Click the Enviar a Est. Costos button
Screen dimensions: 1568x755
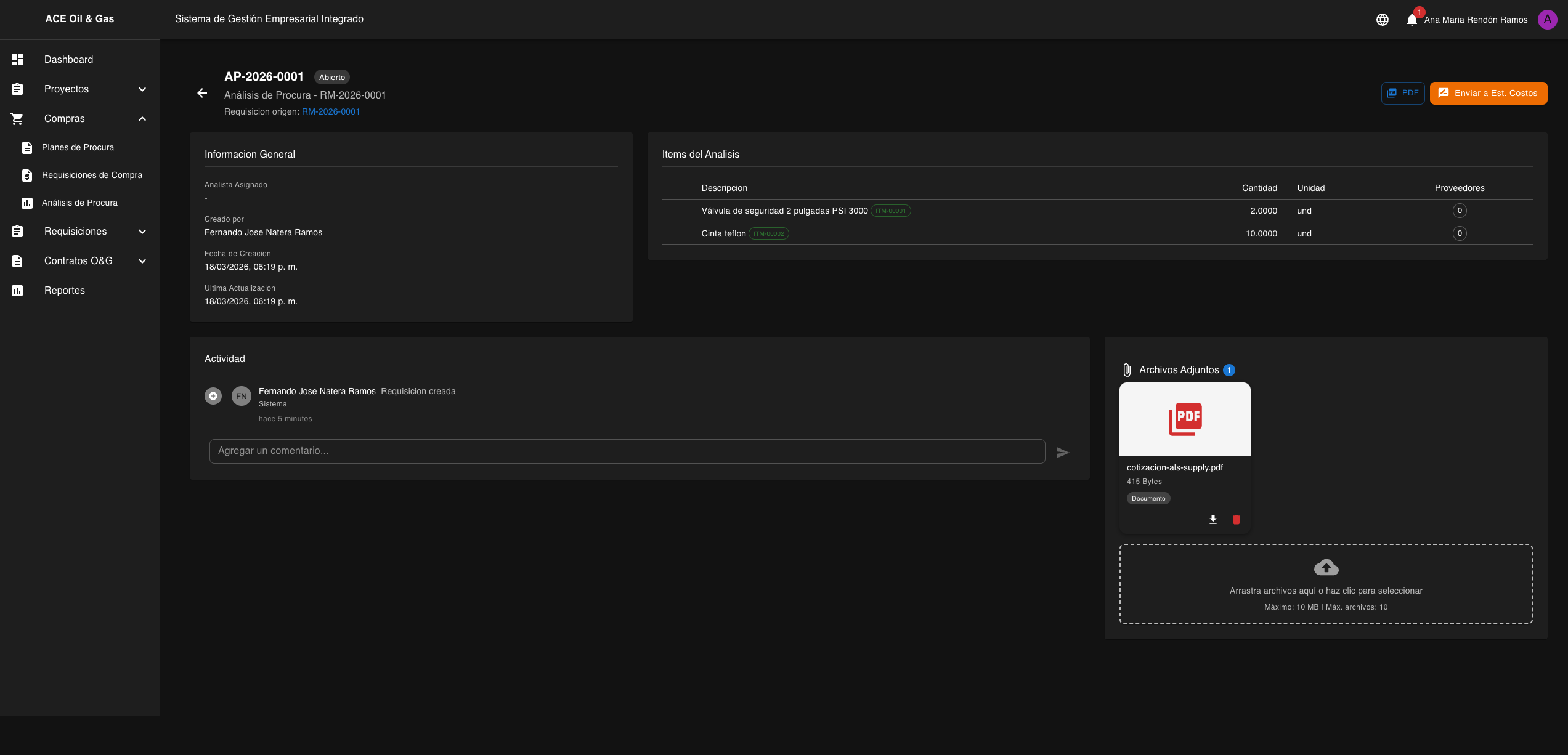[x=1488, y=94]
